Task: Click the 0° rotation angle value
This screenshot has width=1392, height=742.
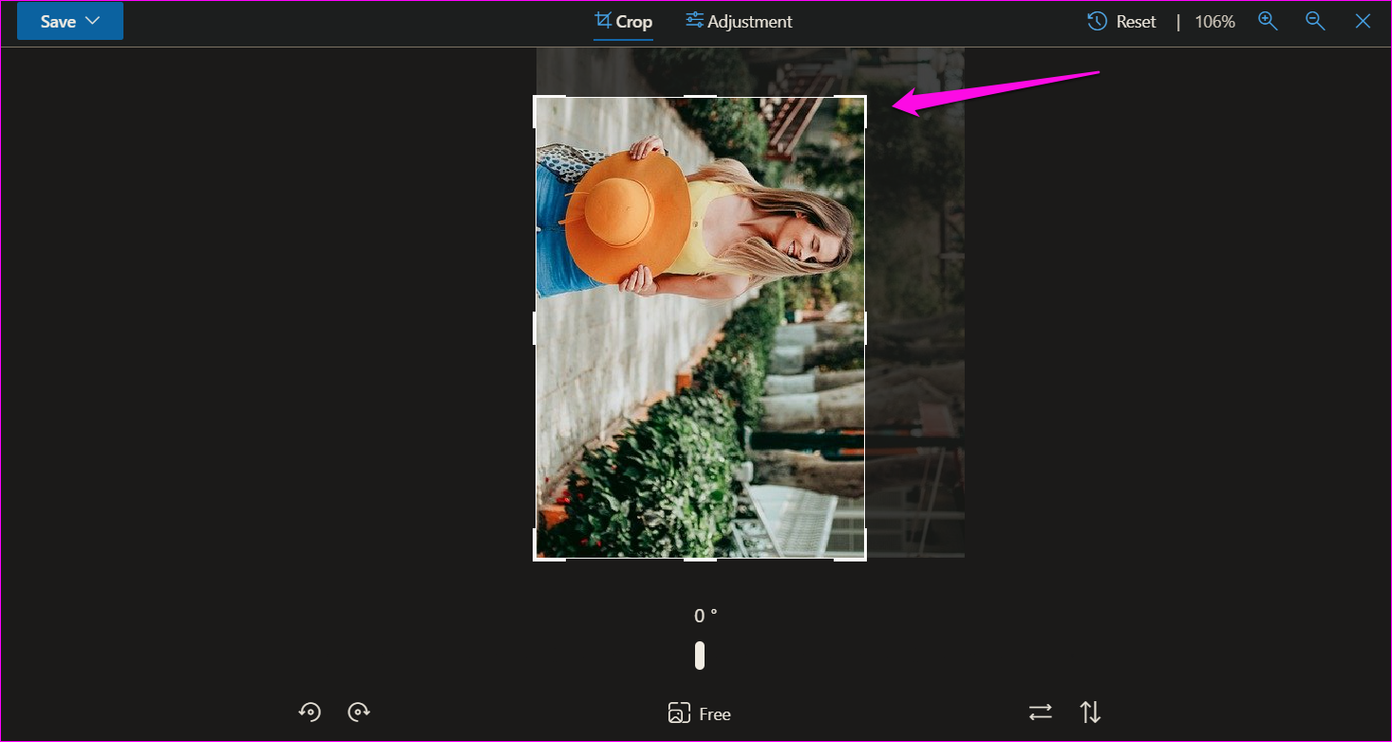Action: tap(706, 616)
